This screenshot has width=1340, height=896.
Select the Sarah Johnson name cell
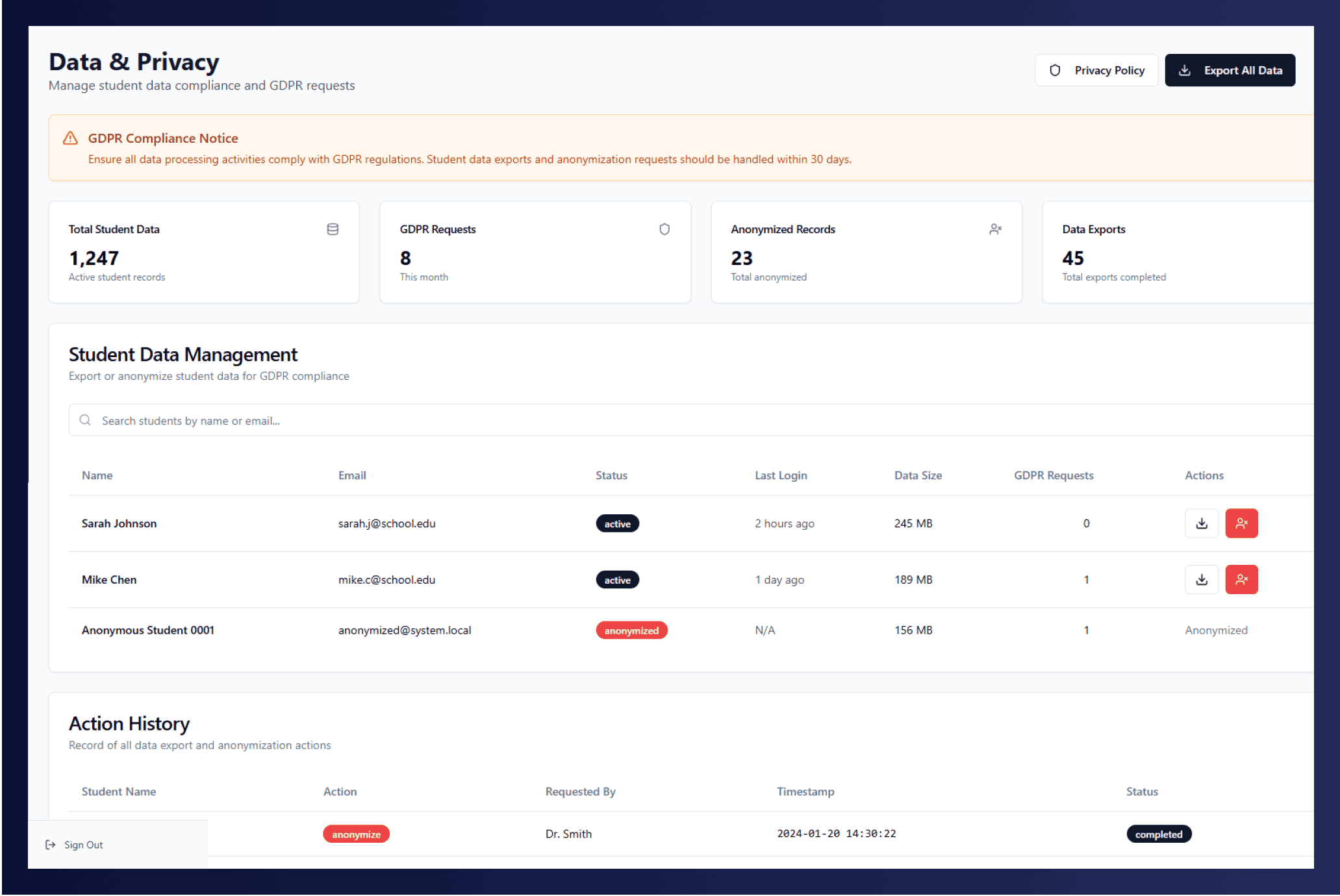pyautogui.click(x=119, y=523)
